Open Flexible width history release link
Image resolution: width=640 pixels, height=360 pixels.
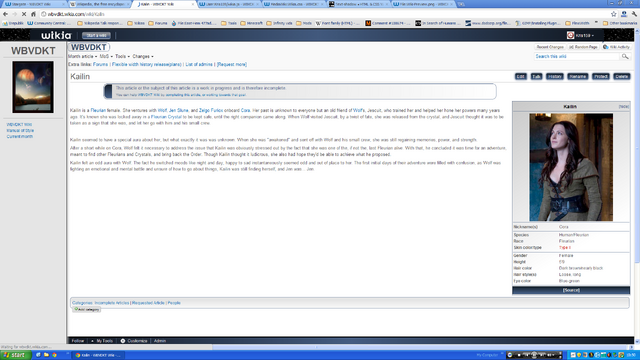pyautogui.click(x=147, y=64)
